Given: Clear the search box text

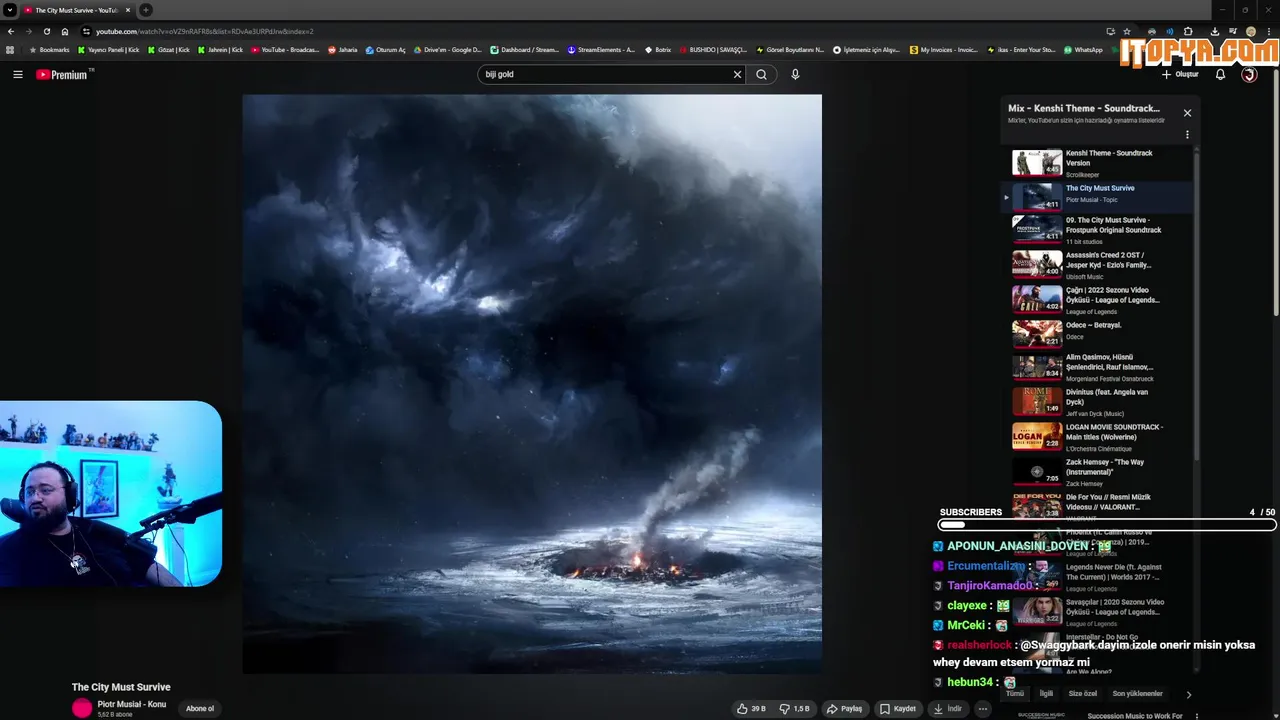Looking at the screenshot, I should pyautogui.click(x=737, y=74).
